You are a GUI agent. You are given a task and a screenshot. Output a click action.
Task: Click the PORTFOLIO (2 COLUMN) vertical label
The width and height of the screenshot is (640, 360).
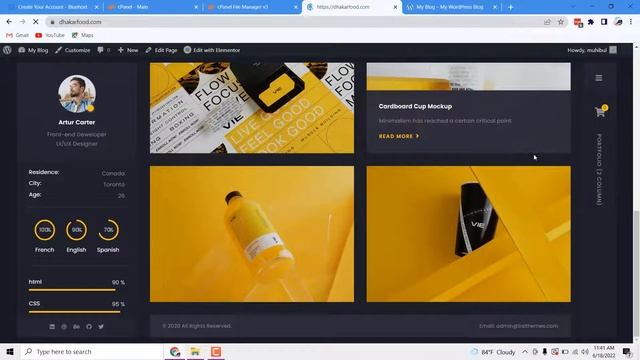click(599, 169)
